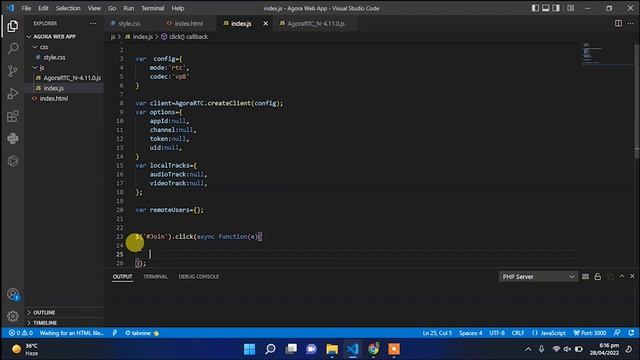Open the Extensions view
Viewport: 640px width, 360px height.
(x=13, y=116)
